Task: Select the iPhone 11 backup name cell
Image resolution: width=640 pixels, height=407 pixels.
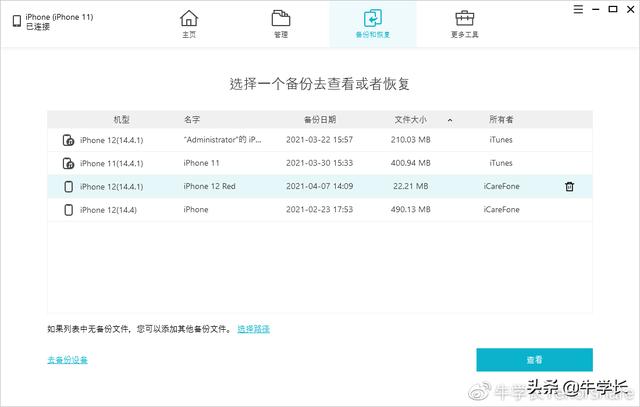Action: pyautogui.click(x=201, y=163)
